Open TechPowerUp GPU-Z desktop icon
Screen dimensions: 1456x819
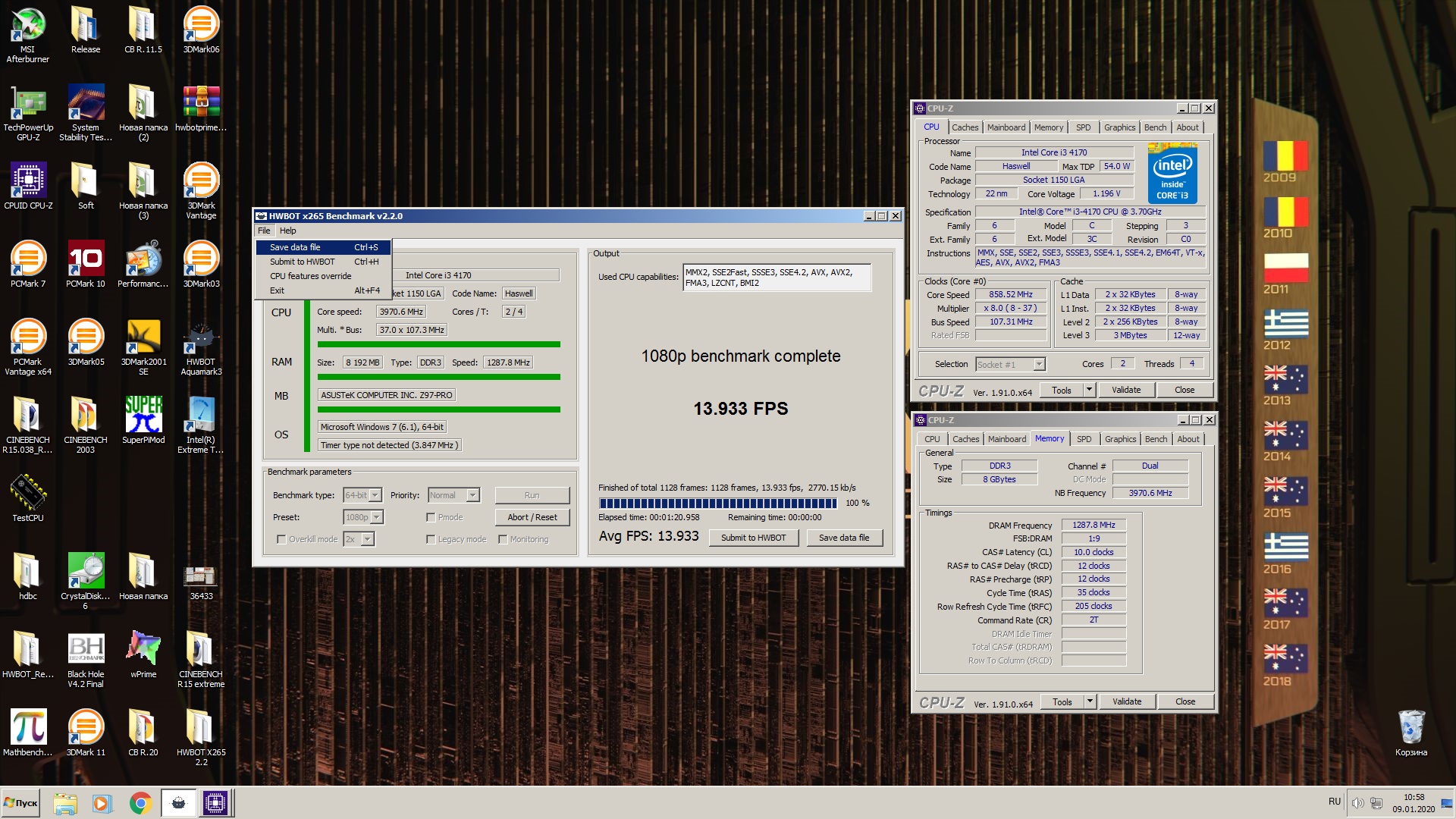28,111
